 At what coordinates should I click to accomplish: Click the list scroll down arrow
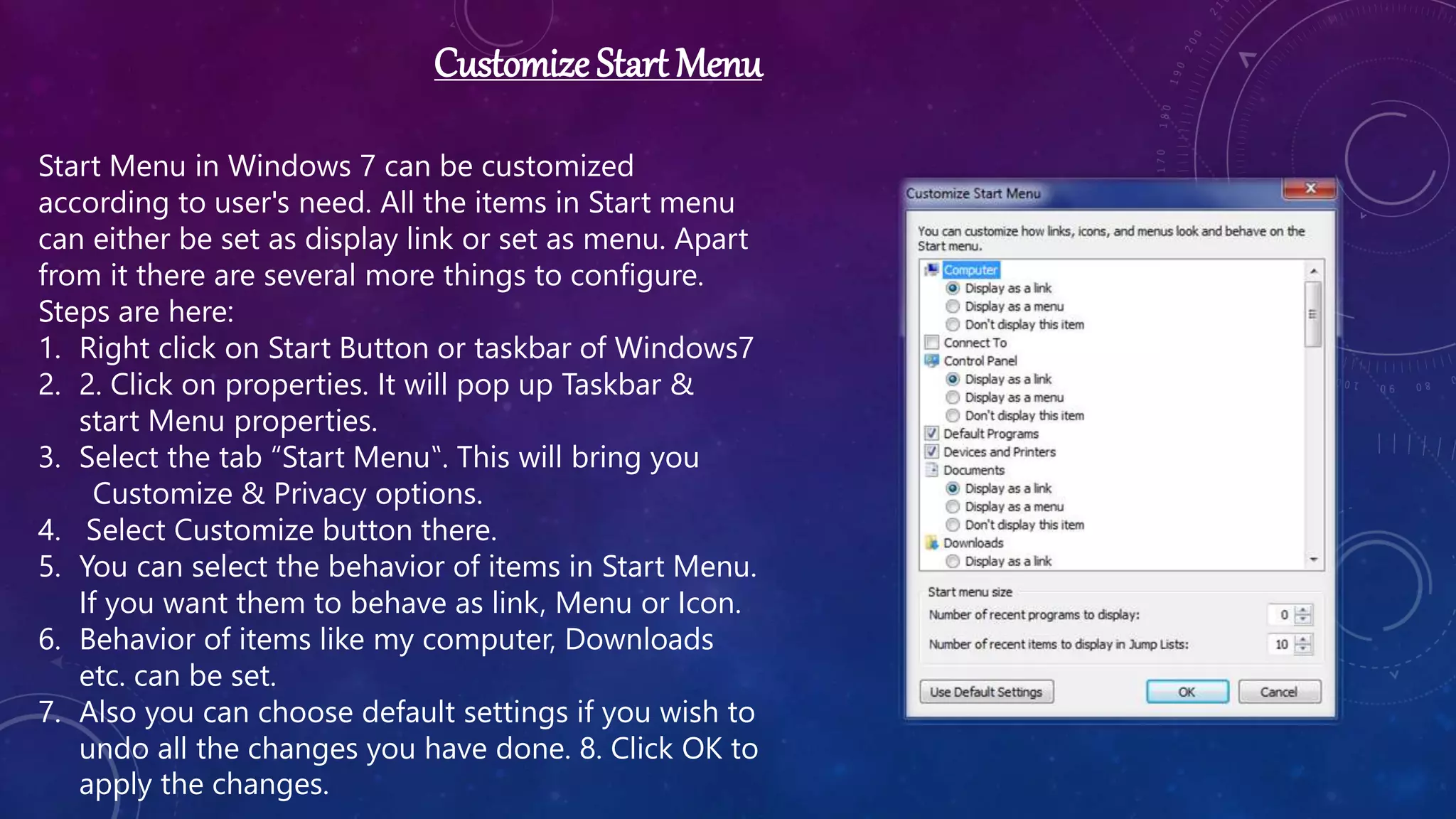(1314, 560)
